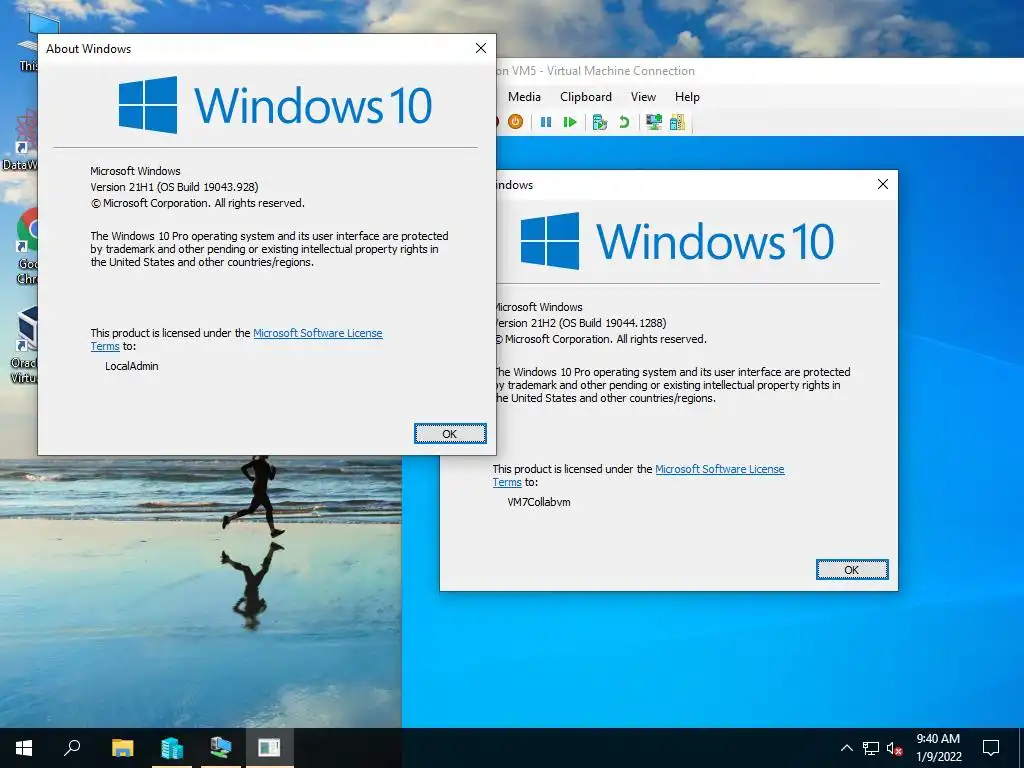Open File Explorer from the taskbar
This screenshot has width=1024, height=768.
point(122,748)
